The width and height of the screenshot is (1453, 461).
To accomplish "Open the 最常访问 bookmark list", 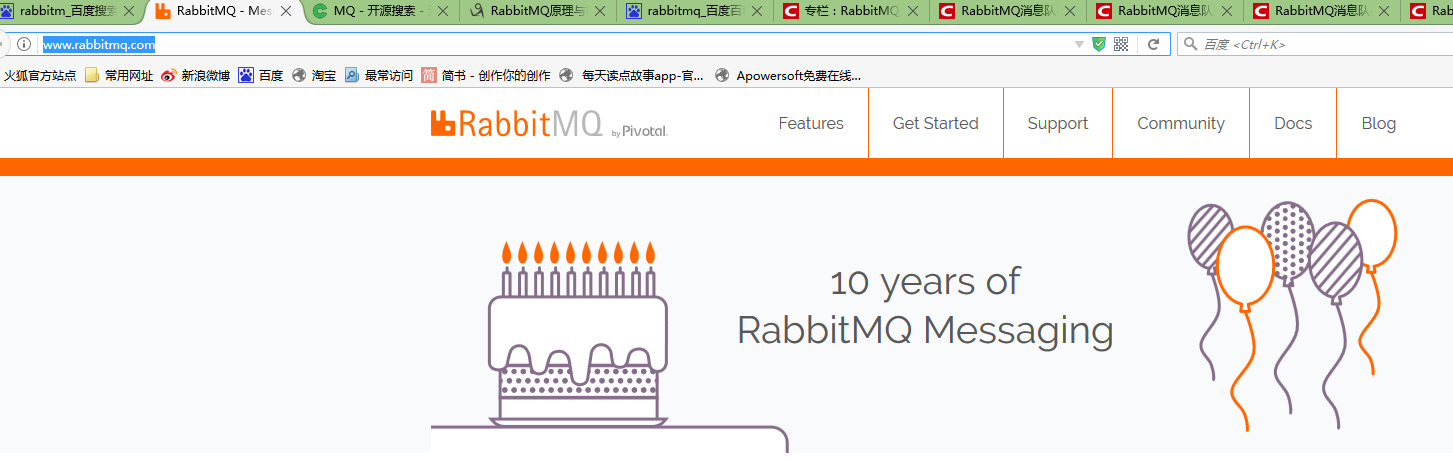I will tap(379, 75).
